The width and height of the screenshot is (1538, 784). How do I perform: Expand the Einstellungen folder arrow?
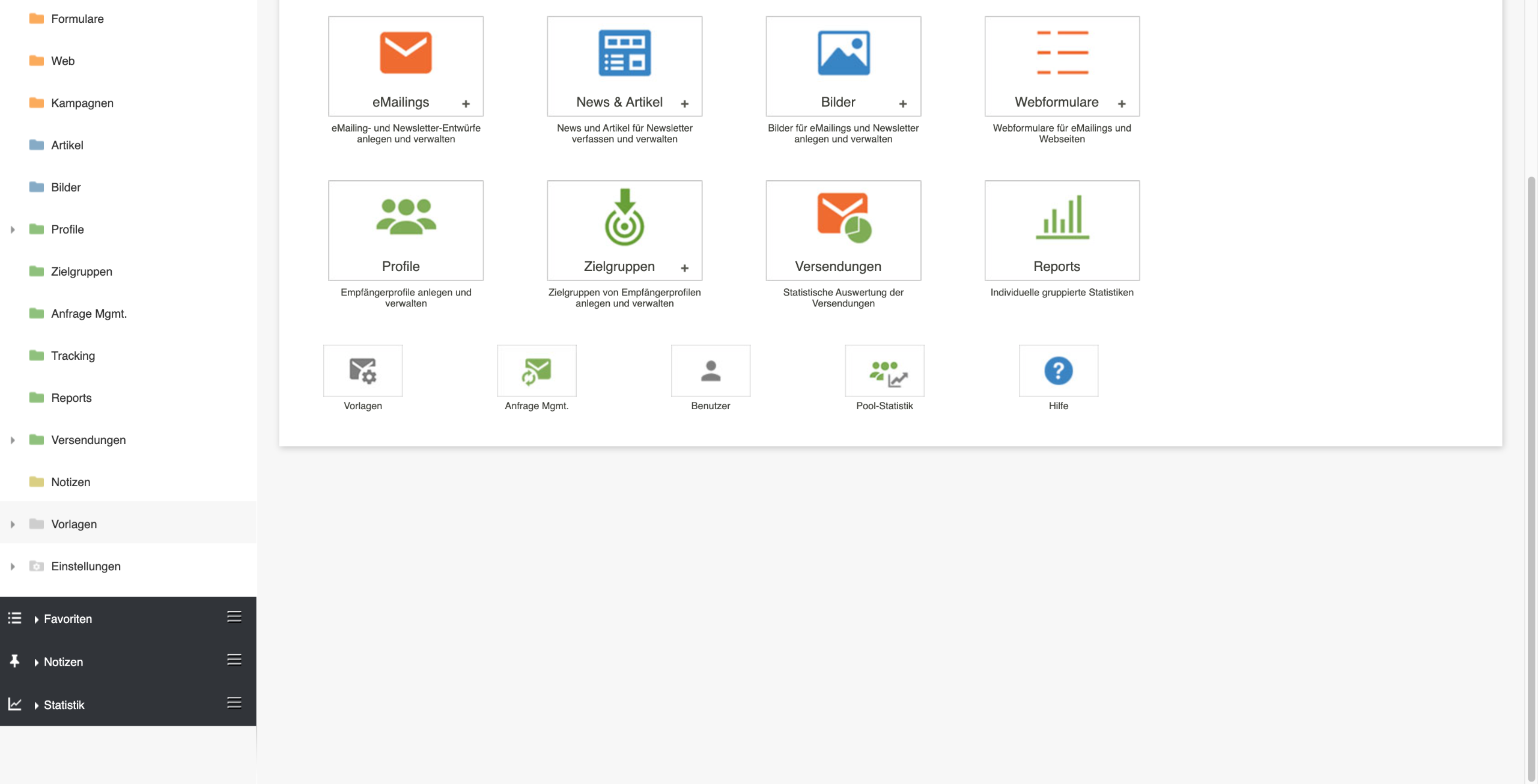coord(13,567)
